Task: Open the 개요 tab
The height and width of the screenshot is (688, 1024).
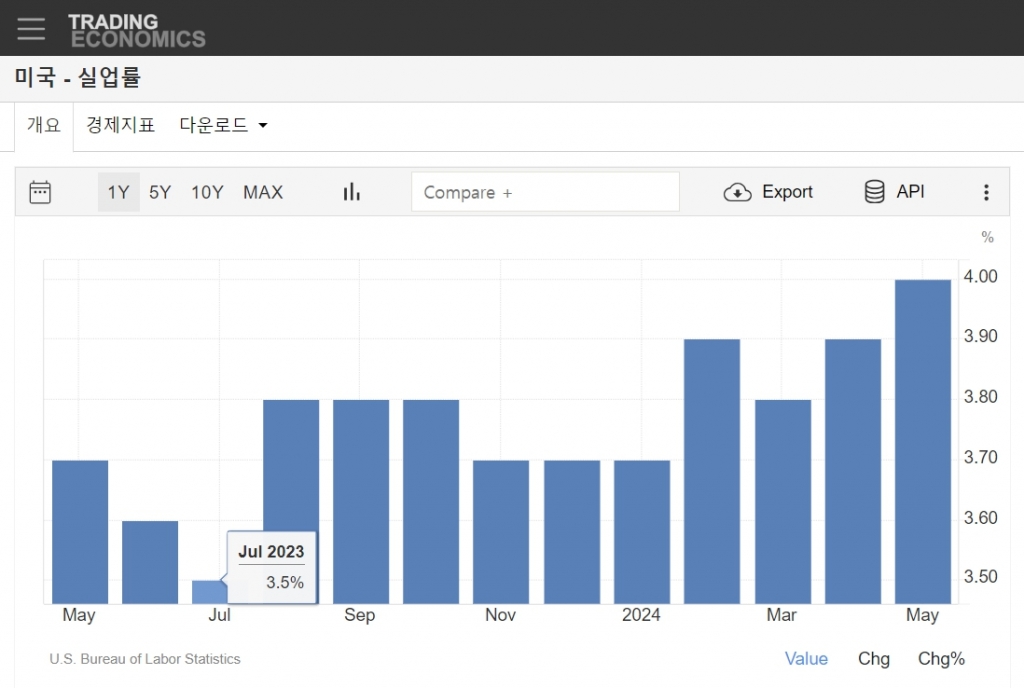Action: pyautogui.click(x=44, y=126)
